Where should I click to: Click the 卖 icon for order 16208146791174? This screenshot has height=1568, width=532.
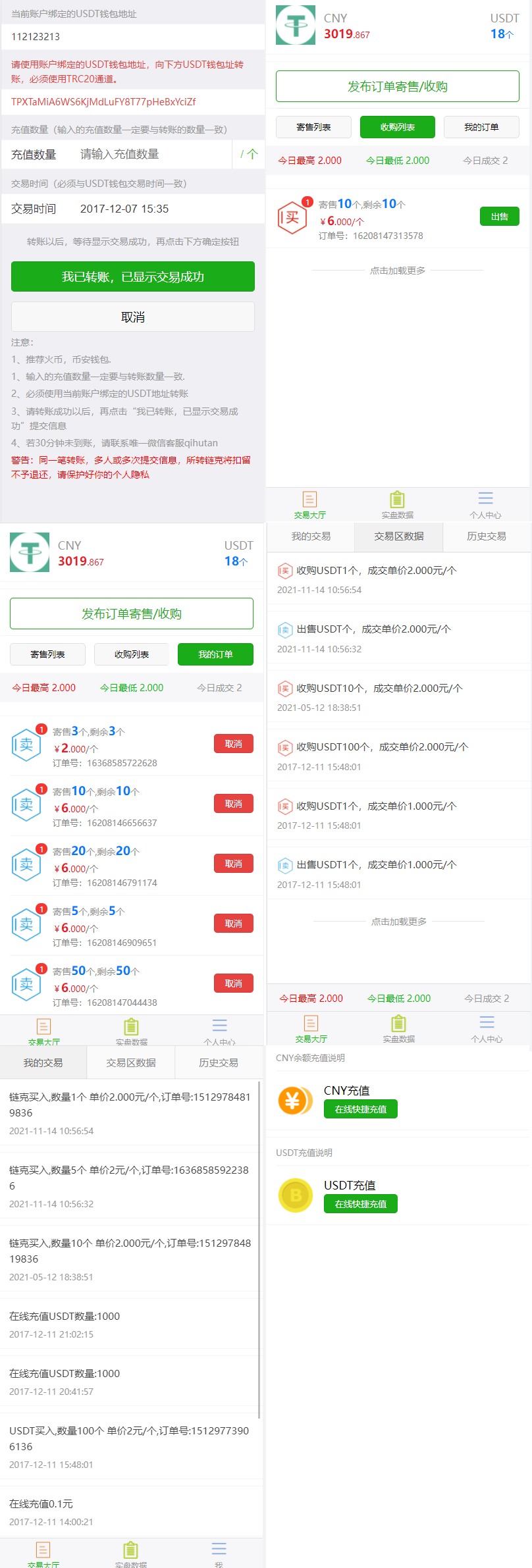click(26, 864)
